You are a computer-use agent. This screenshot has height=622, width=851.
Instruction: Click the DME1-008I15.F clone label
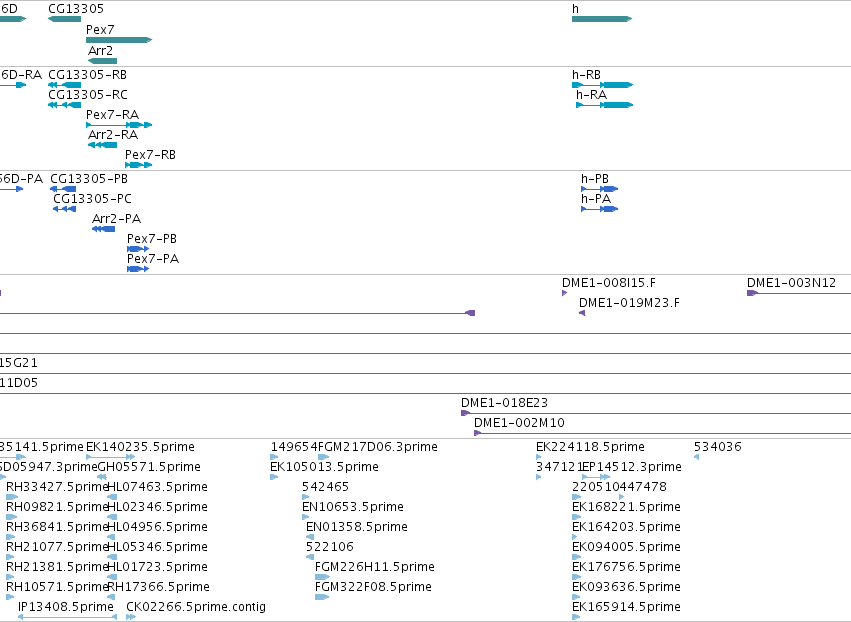point(609,283)
